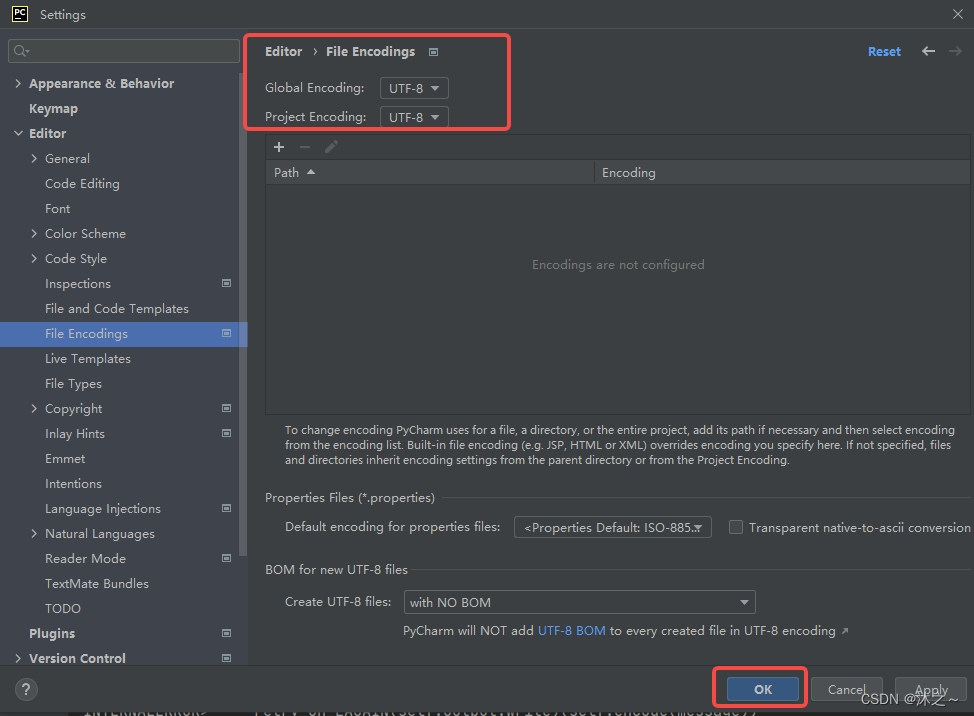Click the icon beside the File Encodings breadcrumb
Image resolution: width=974 pixels, height=716 pixels.
[x=434, y=51]
